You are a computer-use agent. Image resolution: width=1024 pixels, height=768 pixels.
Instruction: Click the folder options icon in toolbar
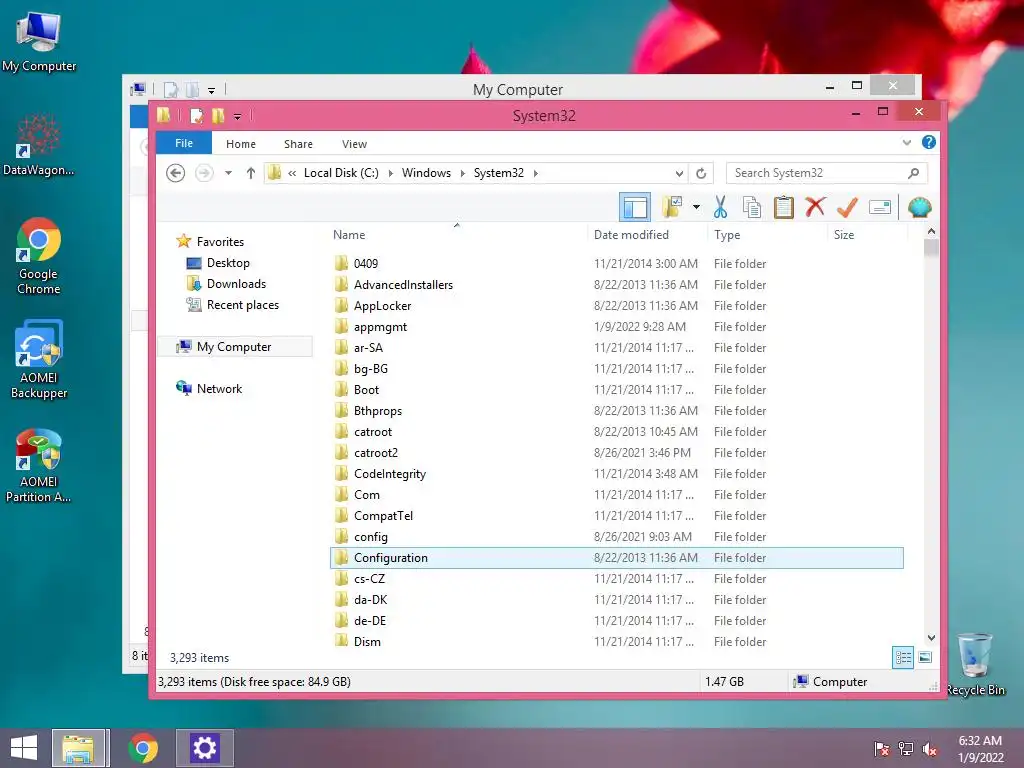tap(672, 207)
